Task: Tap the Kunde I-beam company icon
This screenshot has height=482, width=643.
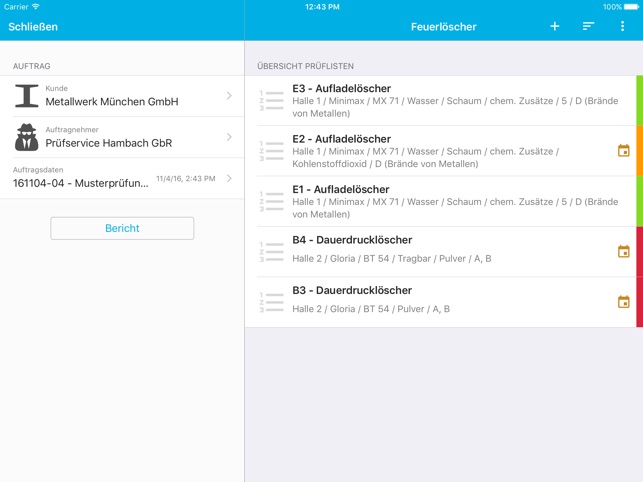Action: [27, 96]
